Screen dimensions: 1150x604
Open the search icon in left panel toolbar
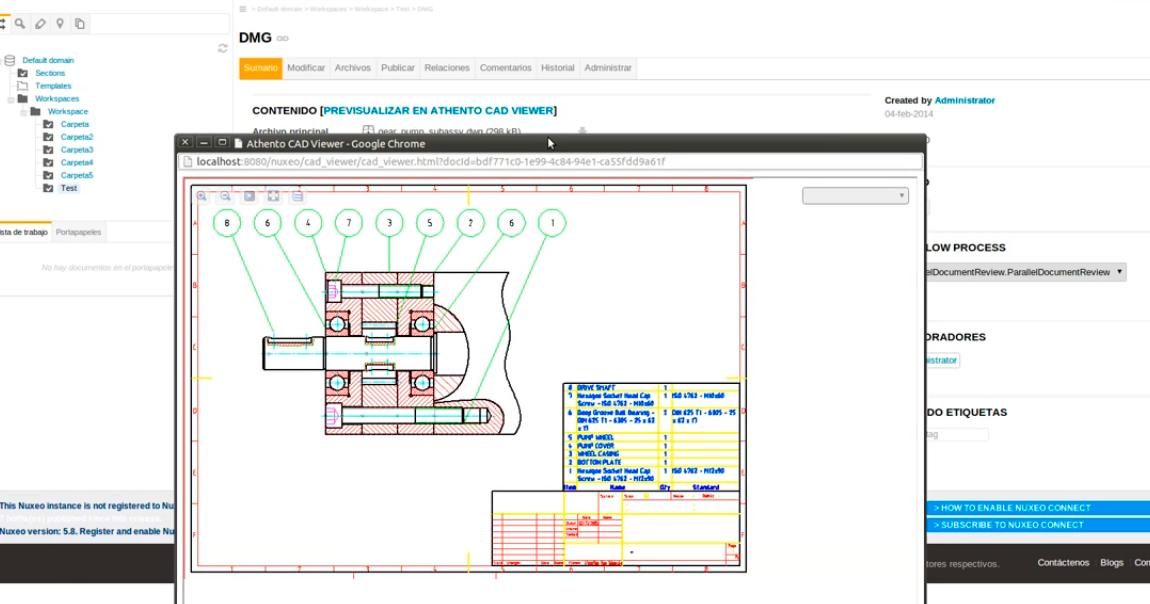[20, 23]
